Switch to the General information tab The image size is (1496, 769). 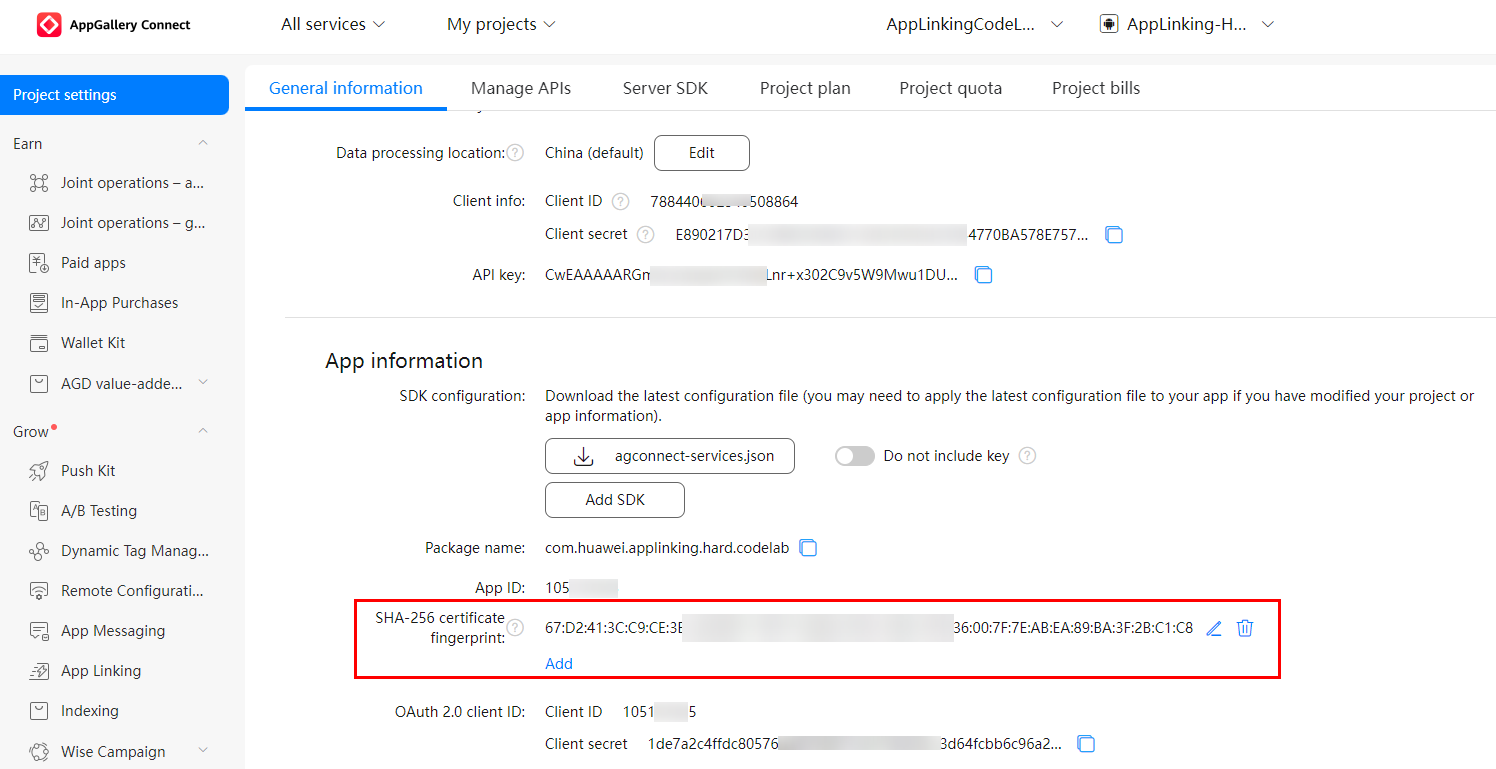point(346,88)
